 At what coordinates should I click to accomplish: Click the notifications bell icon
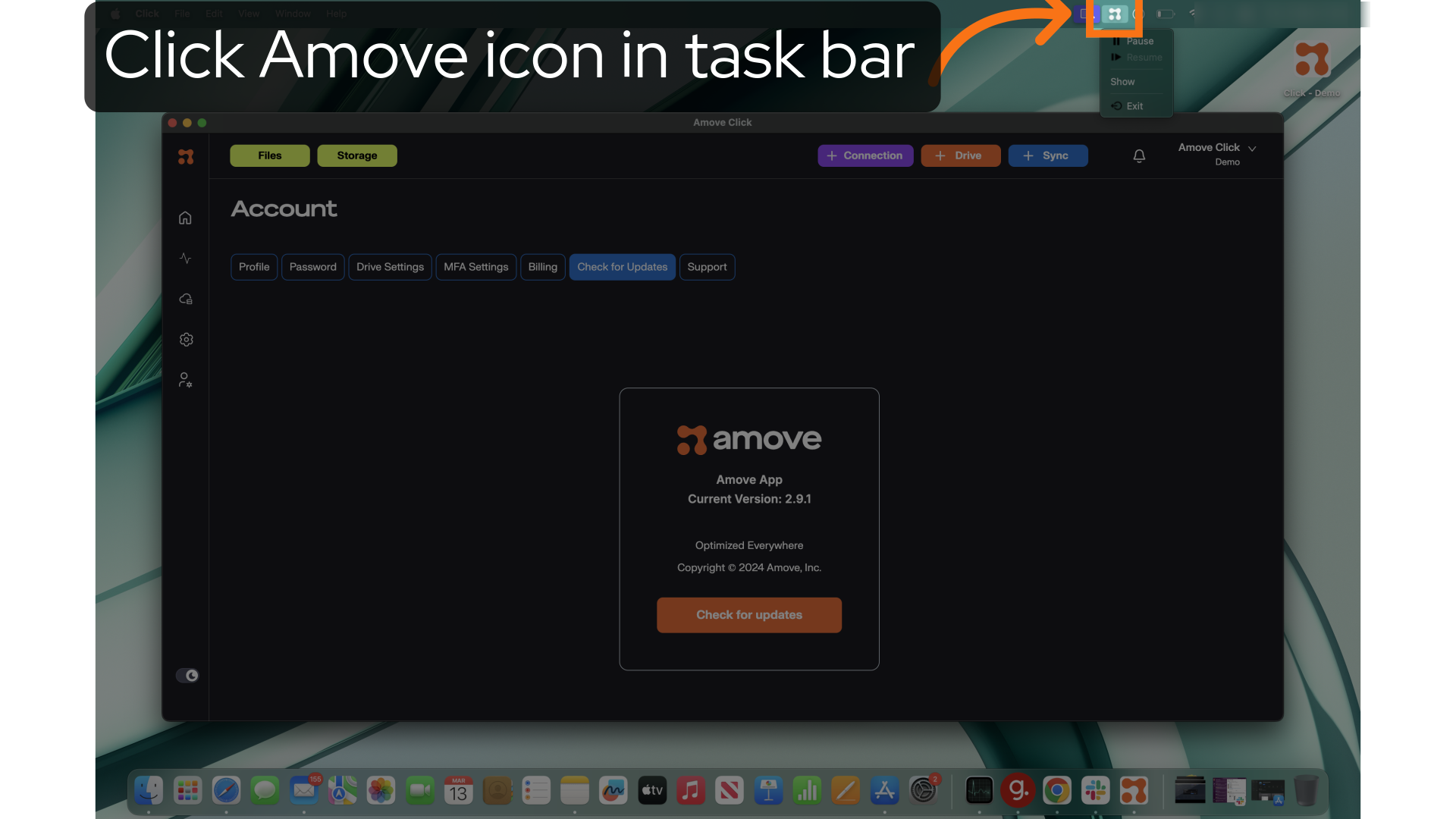(1139, 155)
